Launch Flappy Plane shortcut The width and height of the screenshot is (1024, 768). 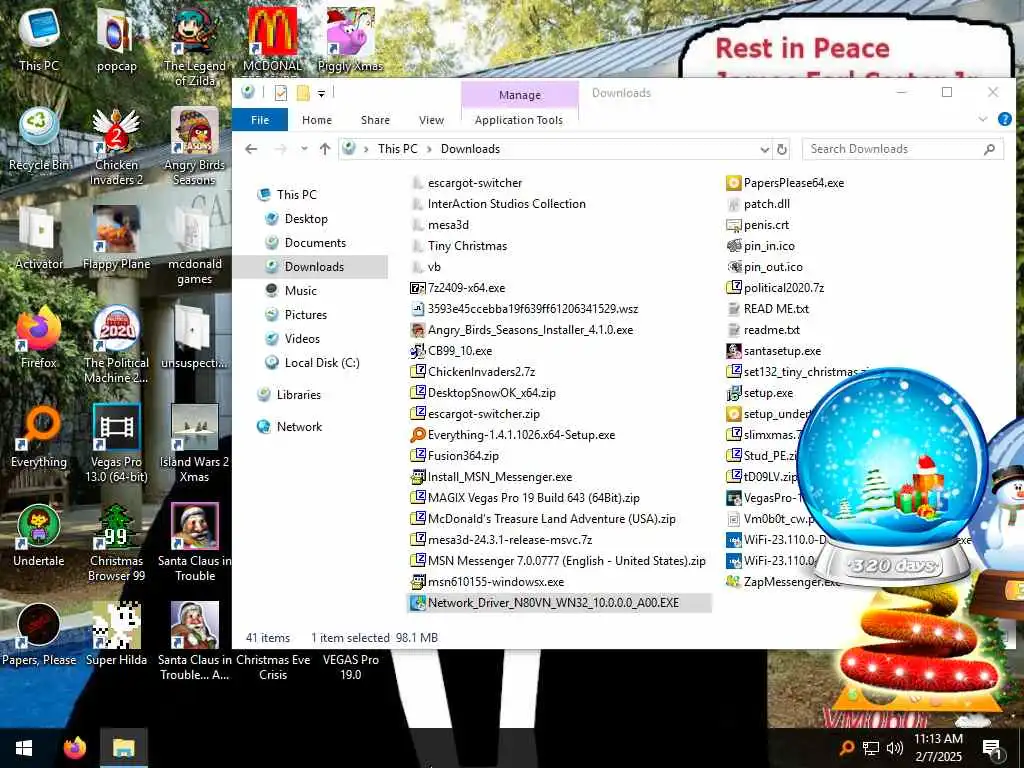[116, 238]
